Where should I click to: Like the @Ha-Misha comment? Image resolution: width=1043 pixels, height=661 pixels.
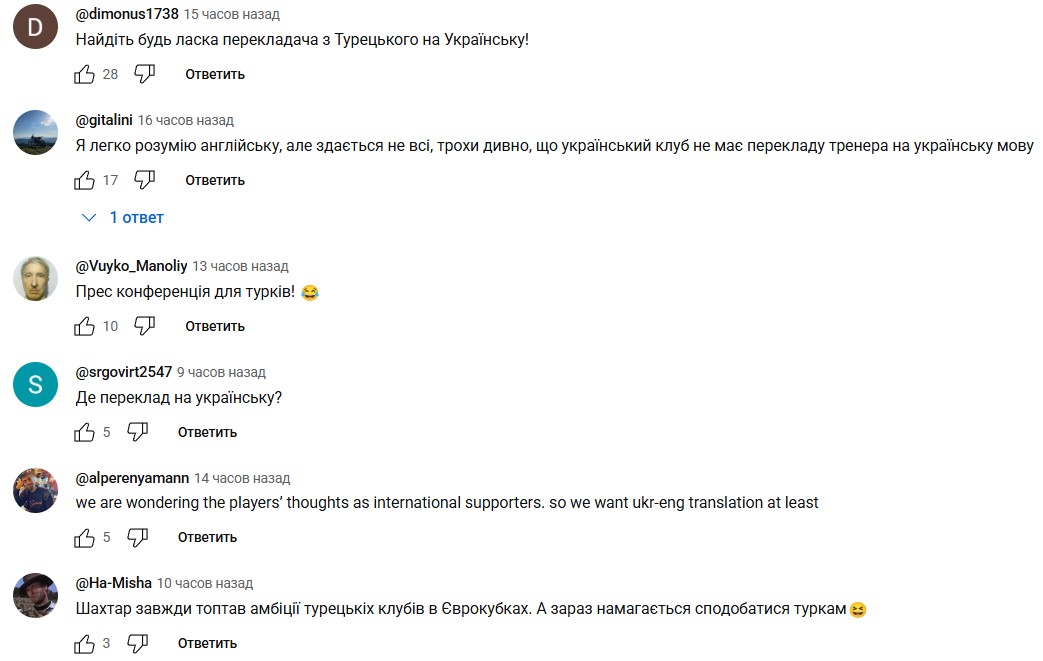pos(86,643)
